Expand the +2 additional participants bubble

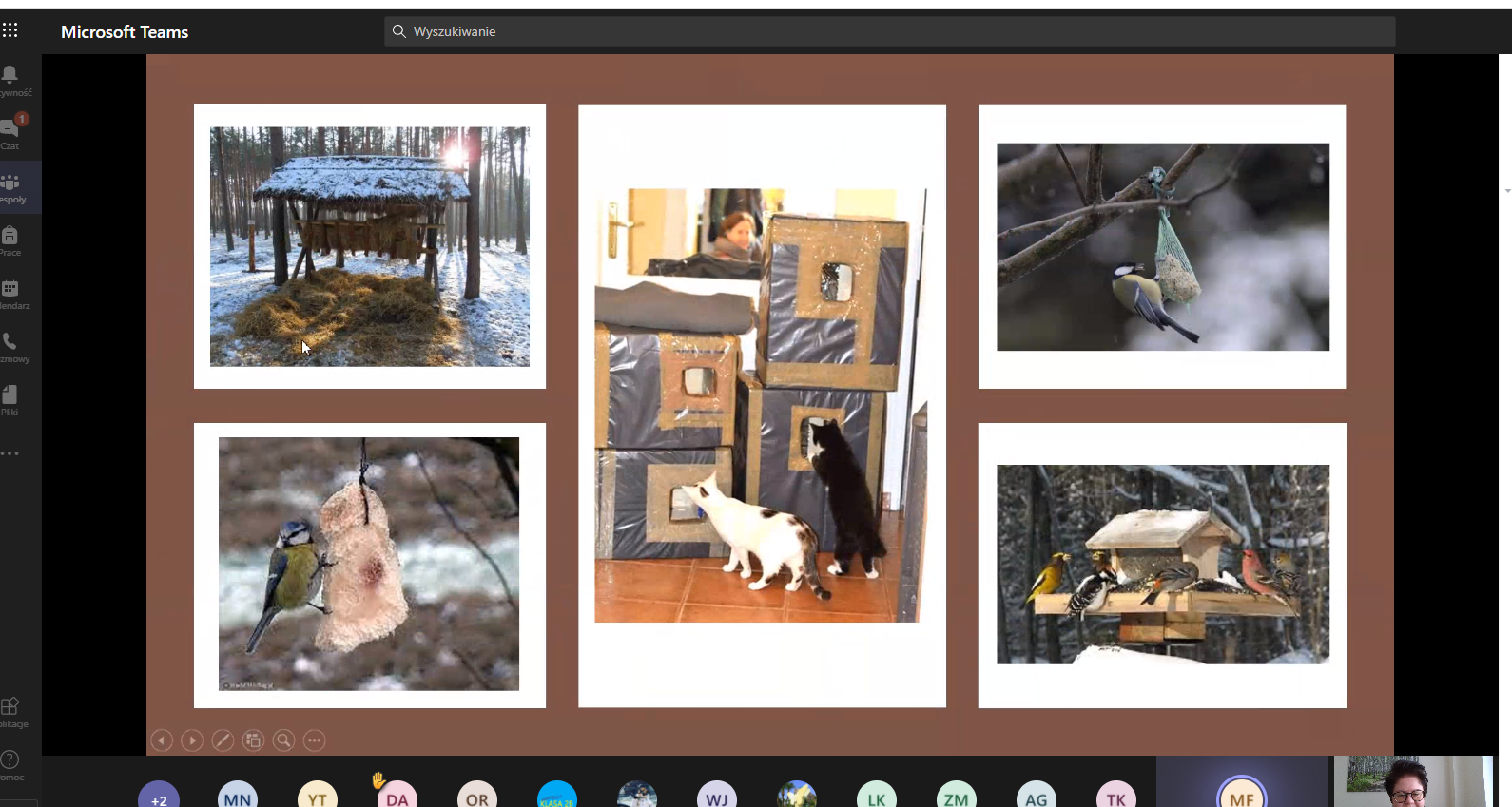(x=159, y=797)
